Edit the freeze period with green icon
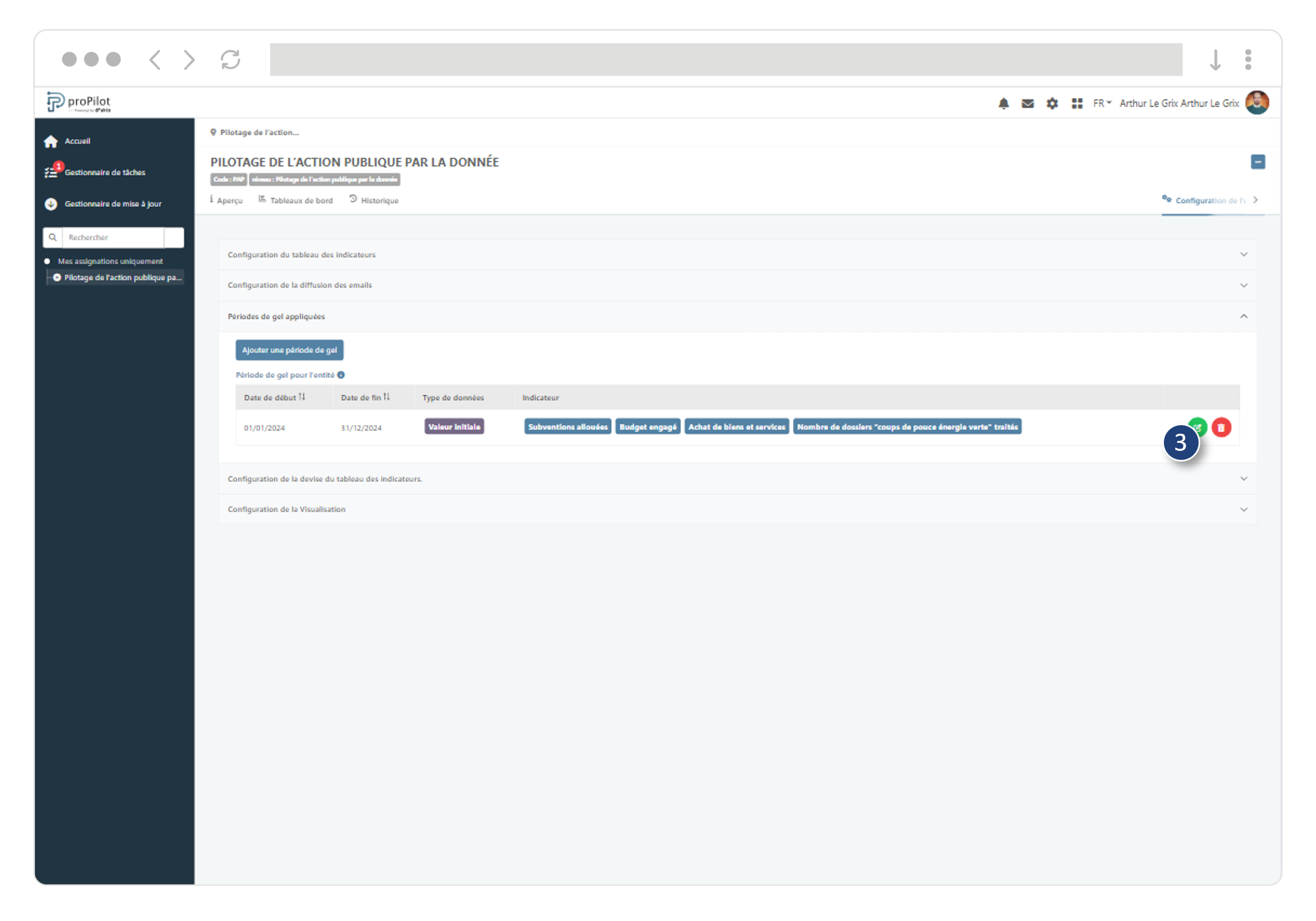The image size is (1316, 921). (x=1198, y=427)
